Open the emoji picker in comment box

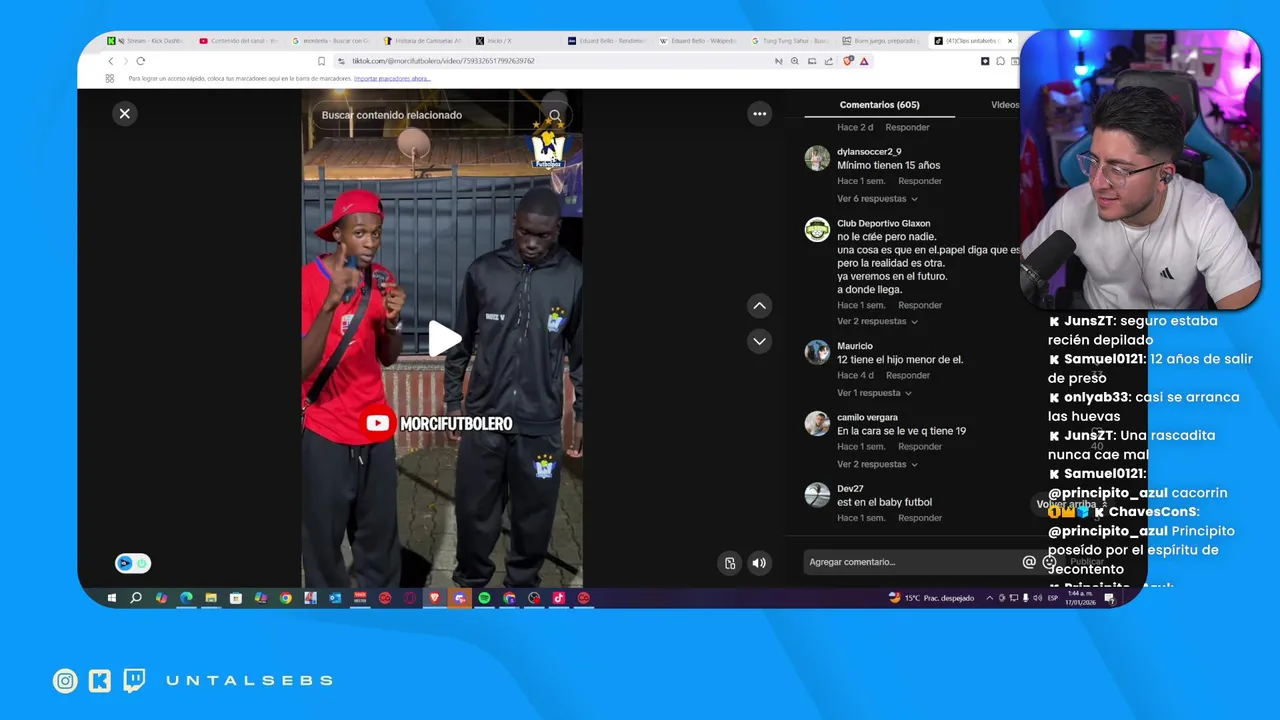[1048, 562]
